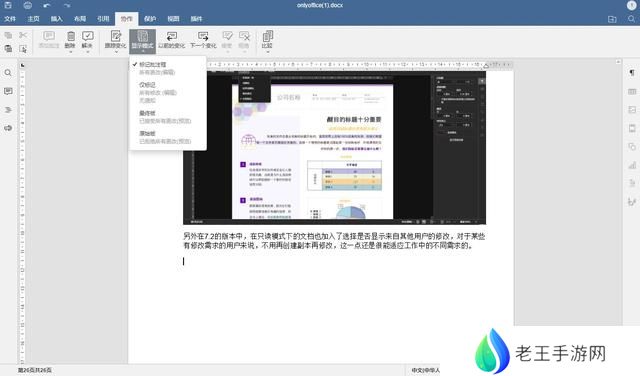
Task: Click the Print icon in title bar
Action: tap(27, 6)
